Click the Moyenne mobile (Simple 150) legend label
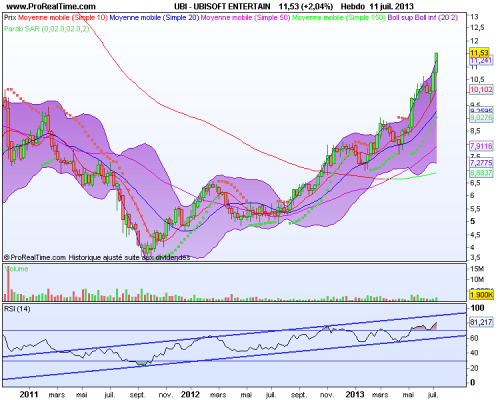The image size is (500, 400). (x=339, y=17)
